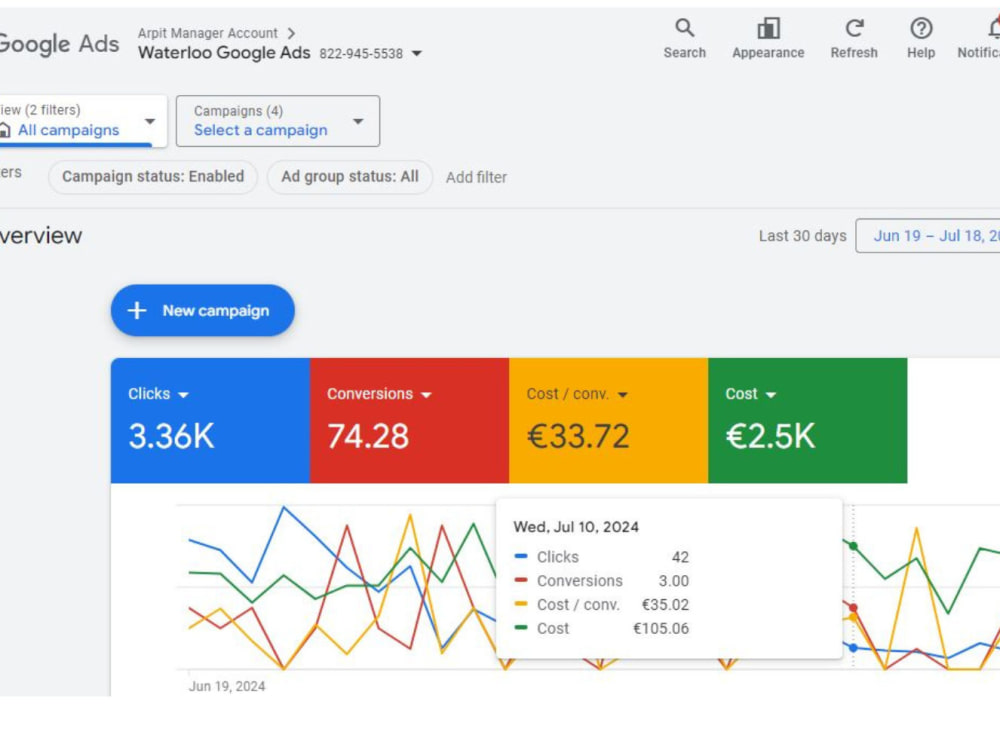Open the Help question mark icon

click(921, 29)
